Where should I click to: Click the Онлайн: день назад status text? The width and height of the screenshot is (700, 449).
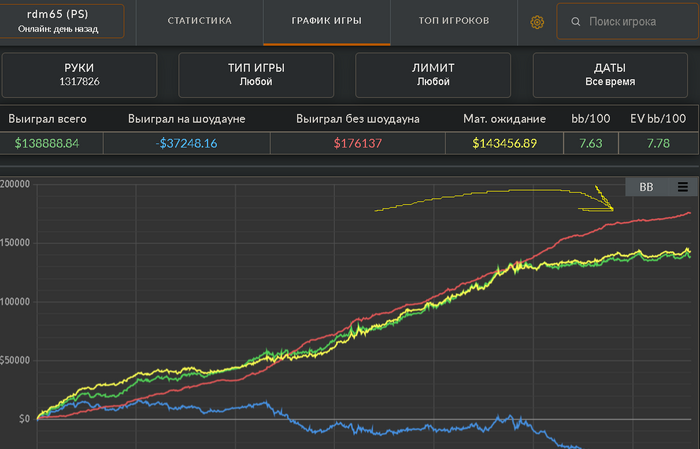(x=58, y=29)
